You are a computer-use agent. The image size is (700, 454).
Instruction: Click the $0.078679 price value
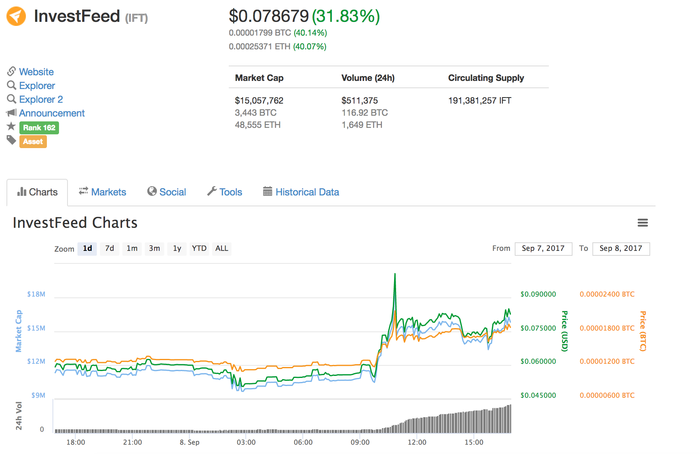click(269, 17)
